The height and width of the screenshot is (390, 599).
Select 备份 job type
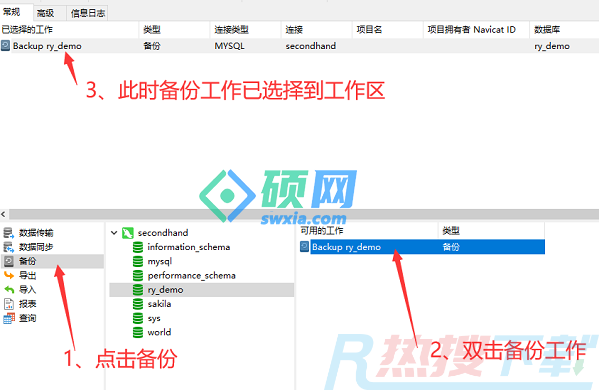click(x=28, y=261)
